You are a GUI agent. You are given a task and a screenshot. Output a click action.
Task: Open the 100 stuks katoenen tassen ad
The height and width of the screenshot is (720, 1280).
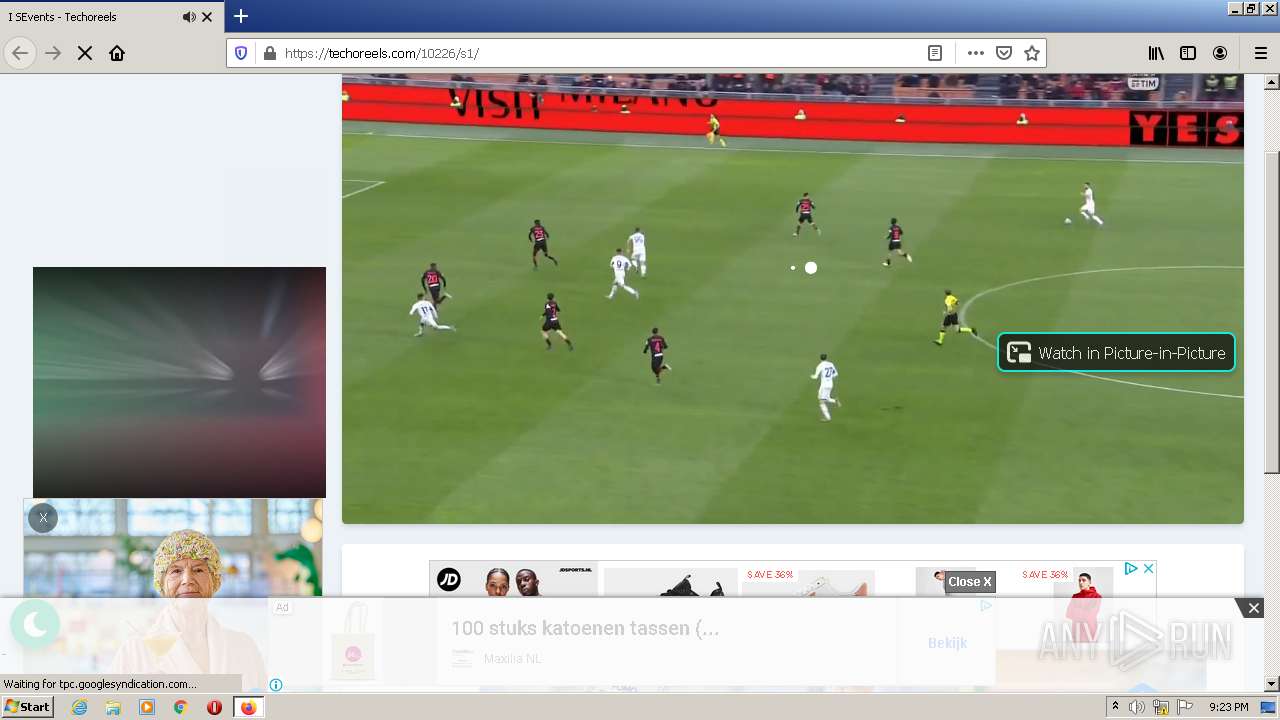(585, 629)
